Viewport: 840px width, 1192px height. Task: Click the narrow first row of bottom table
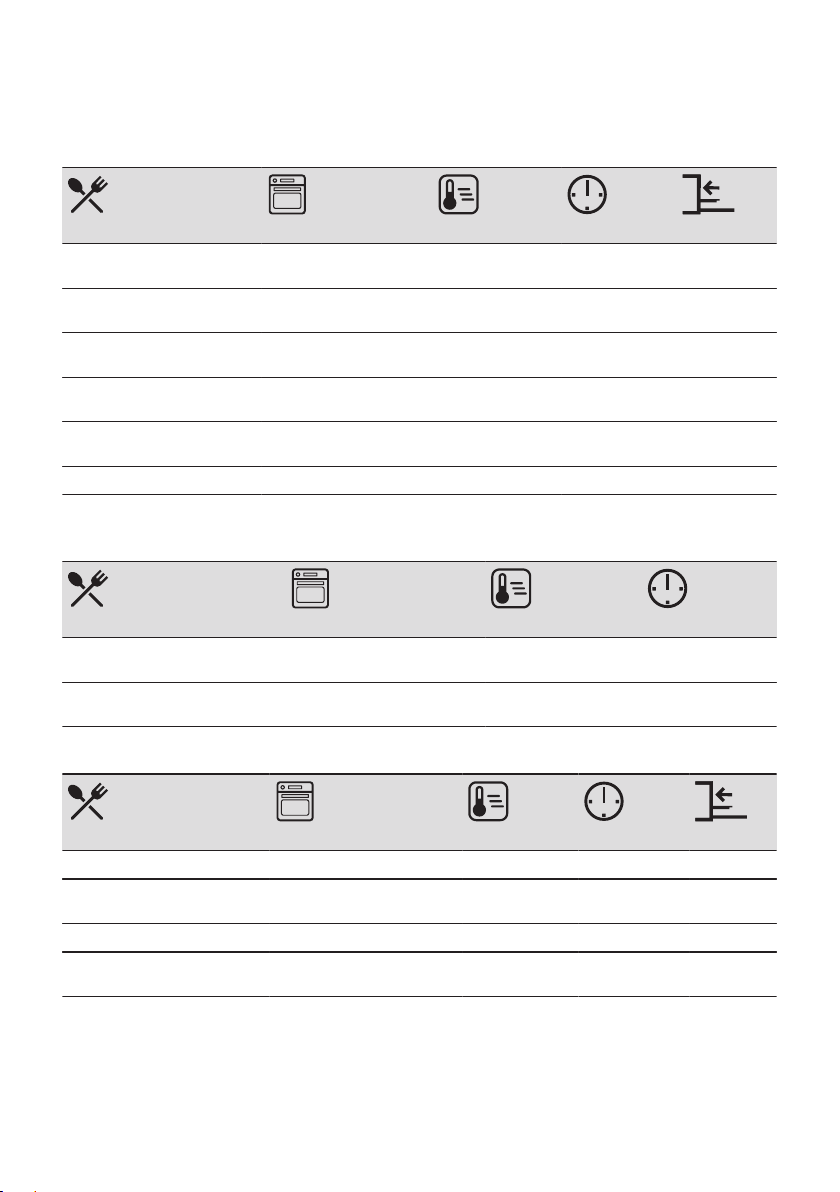click(419, 864)
